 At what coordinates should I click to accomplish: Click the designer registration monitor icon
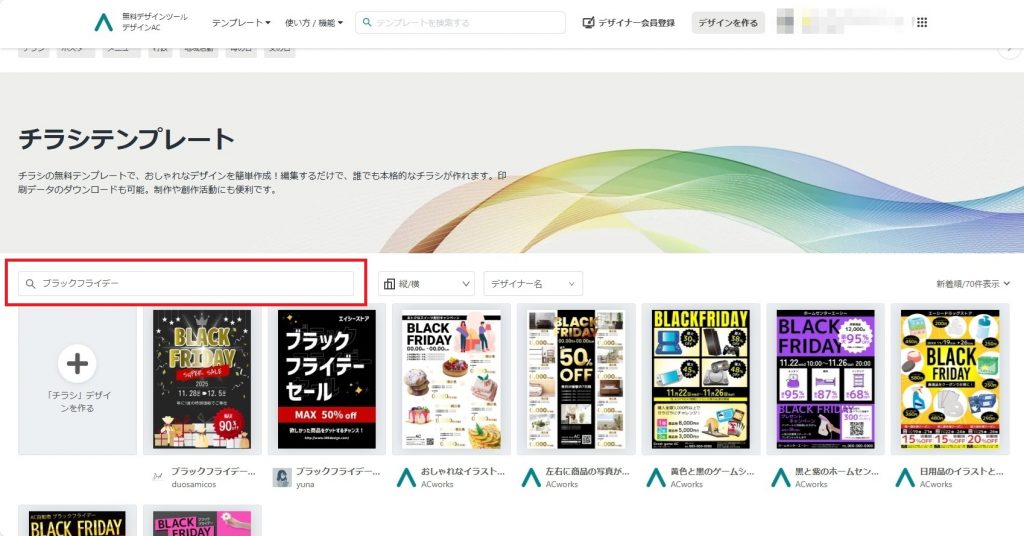[588, 23]
